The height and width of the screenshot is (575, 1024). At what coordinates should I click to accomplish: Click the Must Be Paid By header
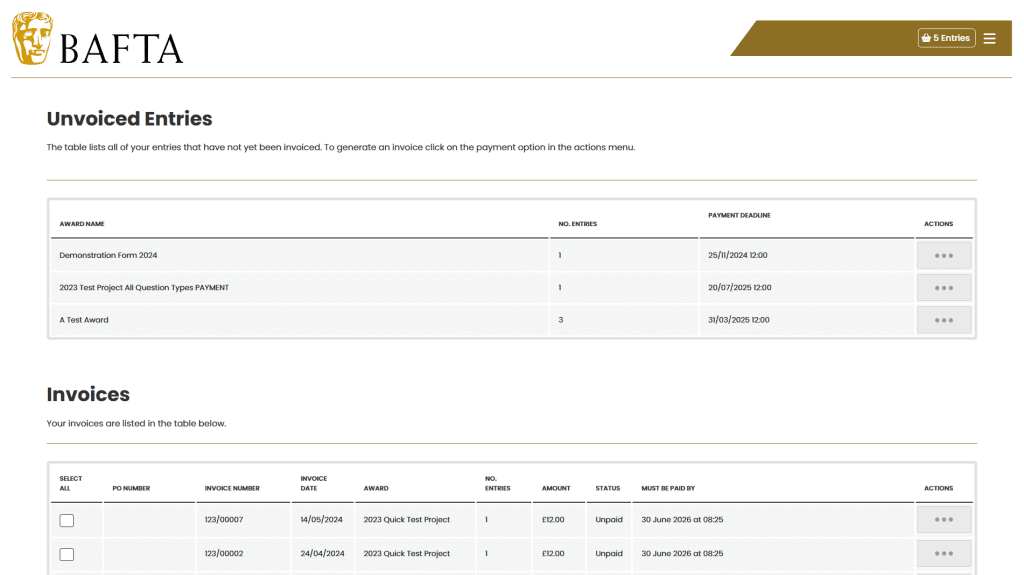point(668,488)
